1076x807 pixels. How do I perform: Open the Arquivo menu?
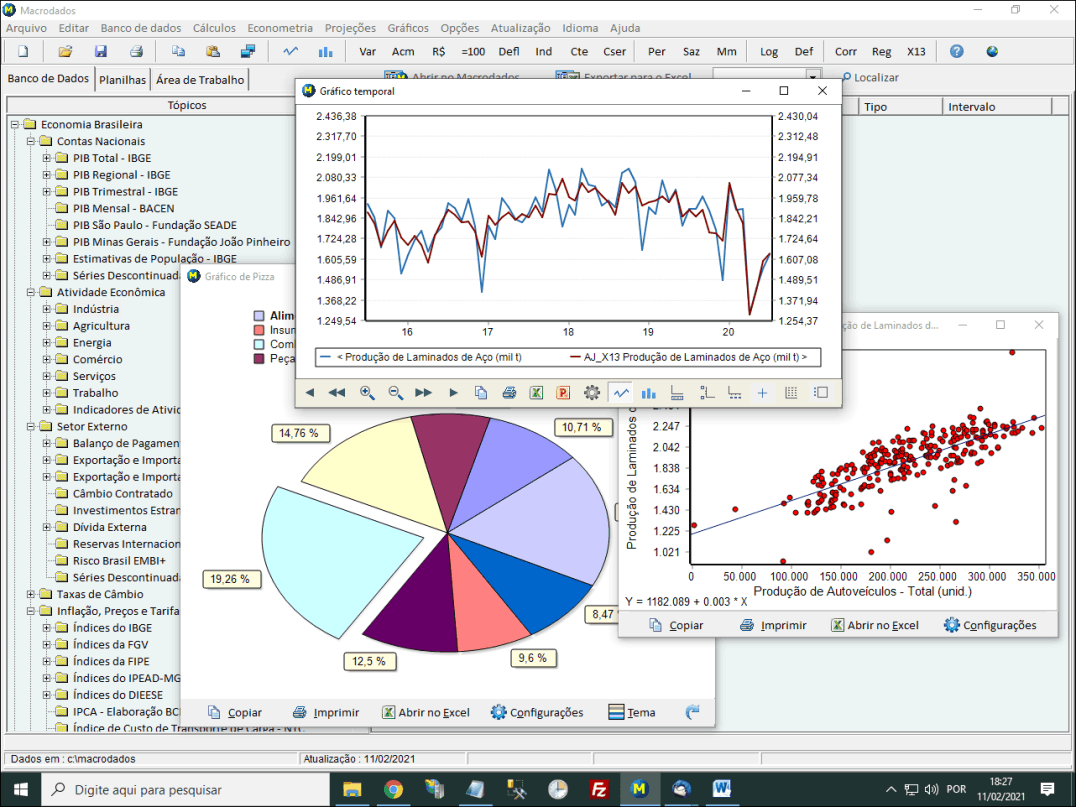(x=26, y=28)
